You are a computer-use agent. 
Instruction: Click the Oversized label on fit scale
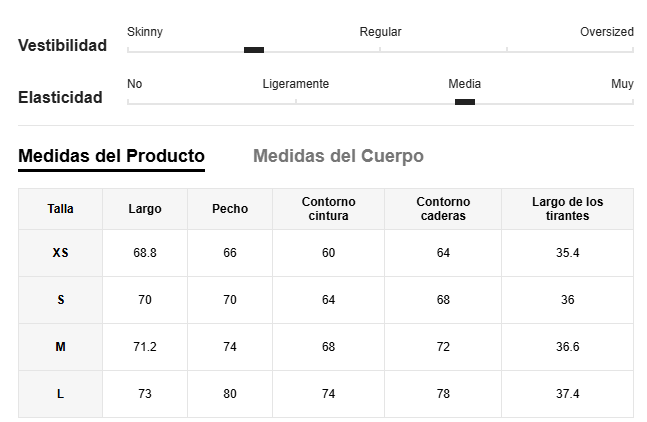pos(607,32)
